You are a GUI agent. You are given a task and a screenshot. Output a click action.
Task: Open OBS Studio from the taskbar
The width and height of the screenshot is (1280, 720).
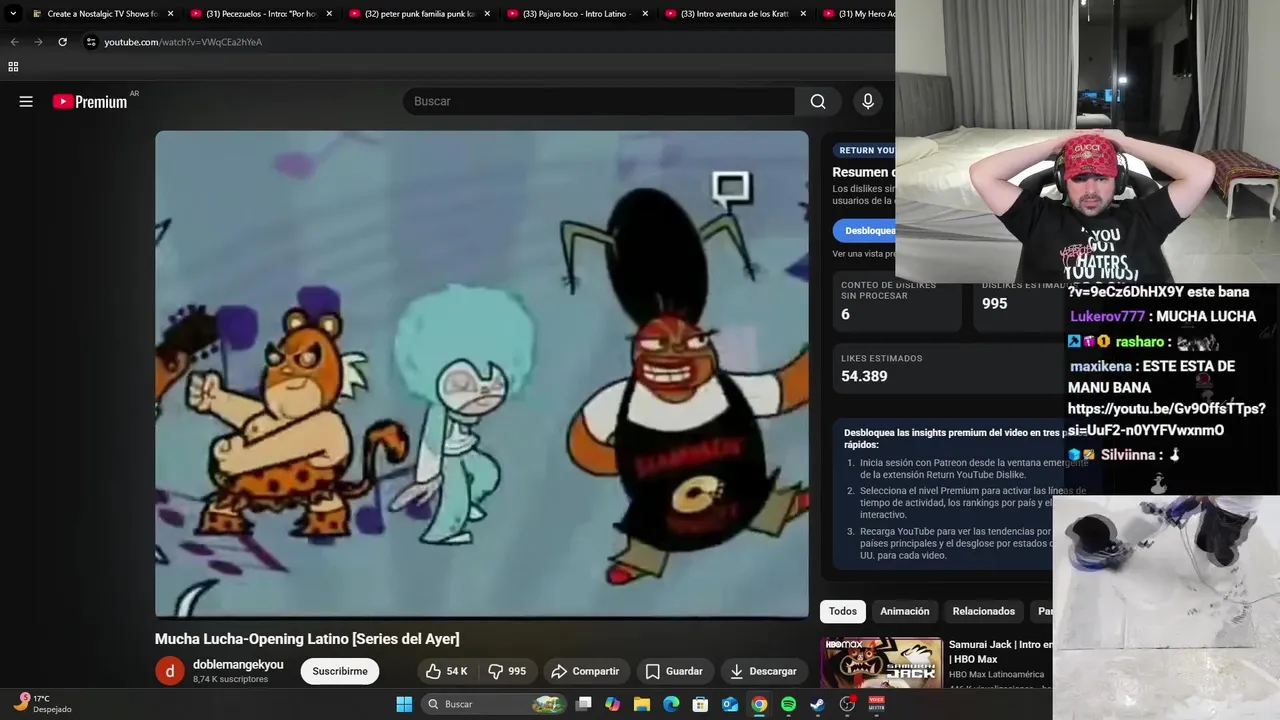847,704
